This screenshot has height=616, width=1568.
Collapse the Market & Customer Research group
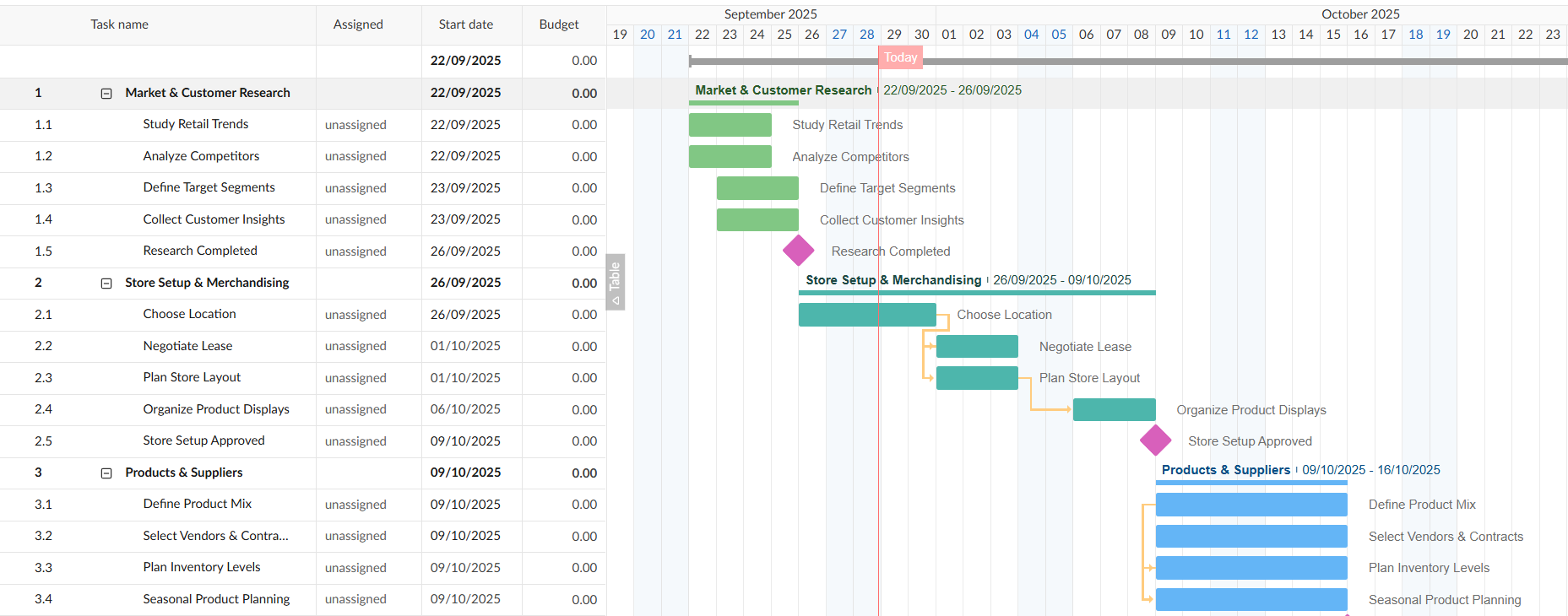point(106,94)
